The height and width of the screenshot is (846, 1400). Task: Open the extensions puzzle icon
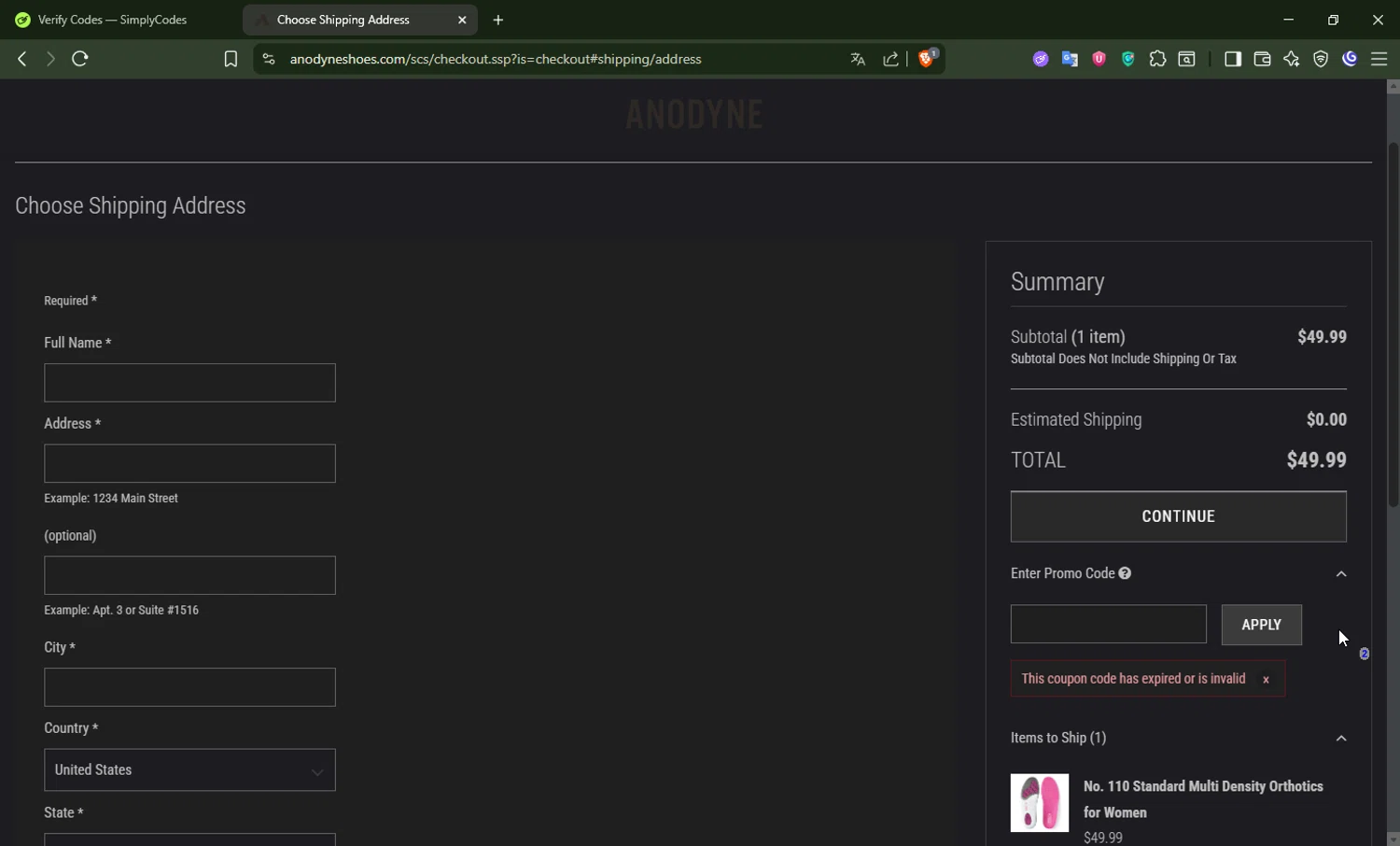pyautogui.click(x=1157, y=59)
